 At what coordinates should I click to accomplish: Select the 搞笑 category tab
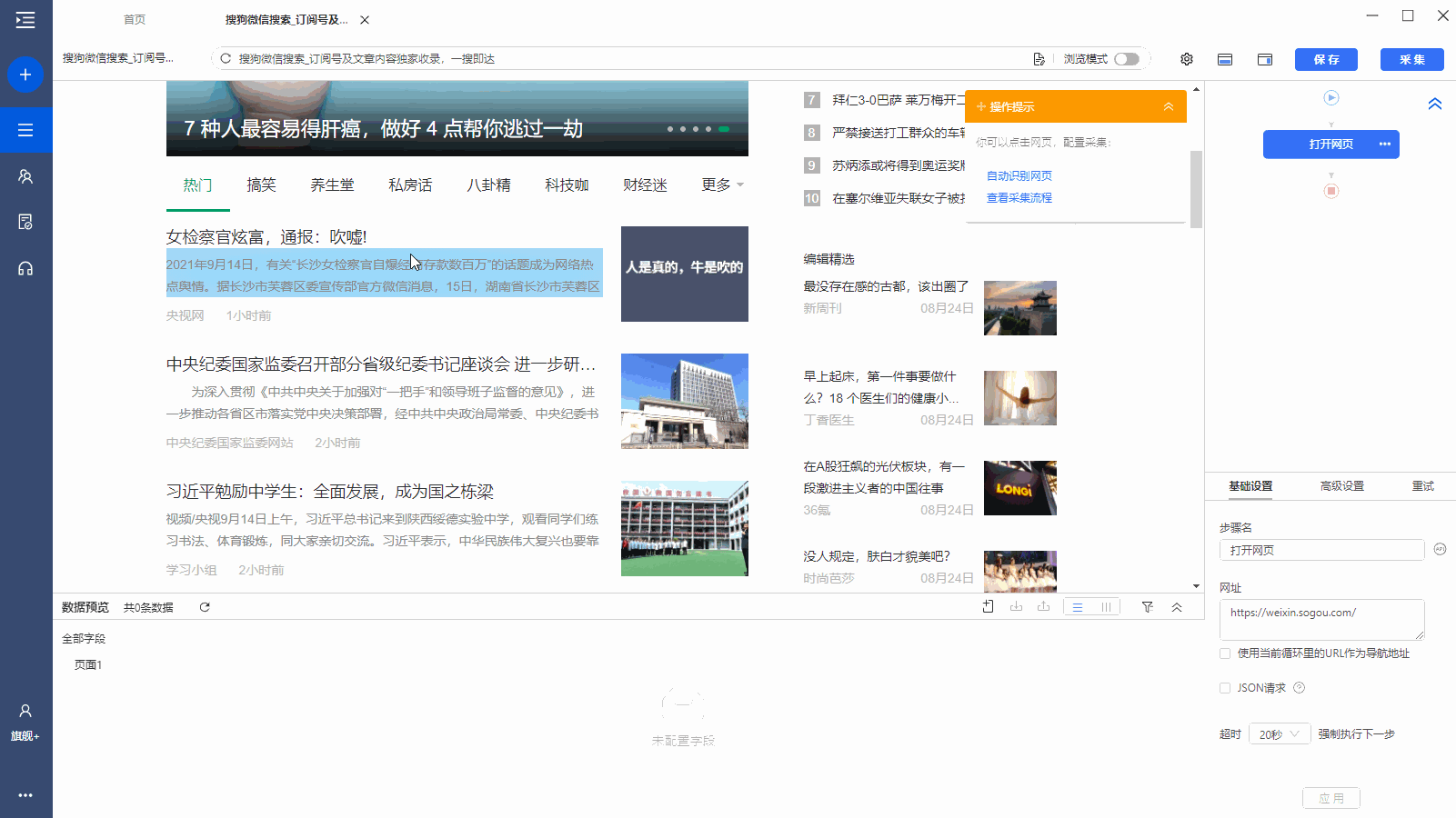(x=261, y=185)
